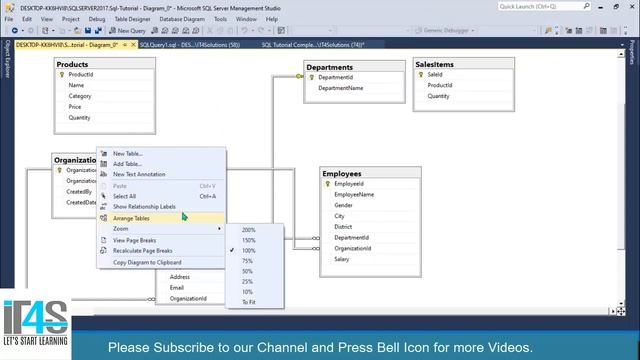Open the Tools menu
Viewport: 640px width, 360px height.
[x=220, y=19]
